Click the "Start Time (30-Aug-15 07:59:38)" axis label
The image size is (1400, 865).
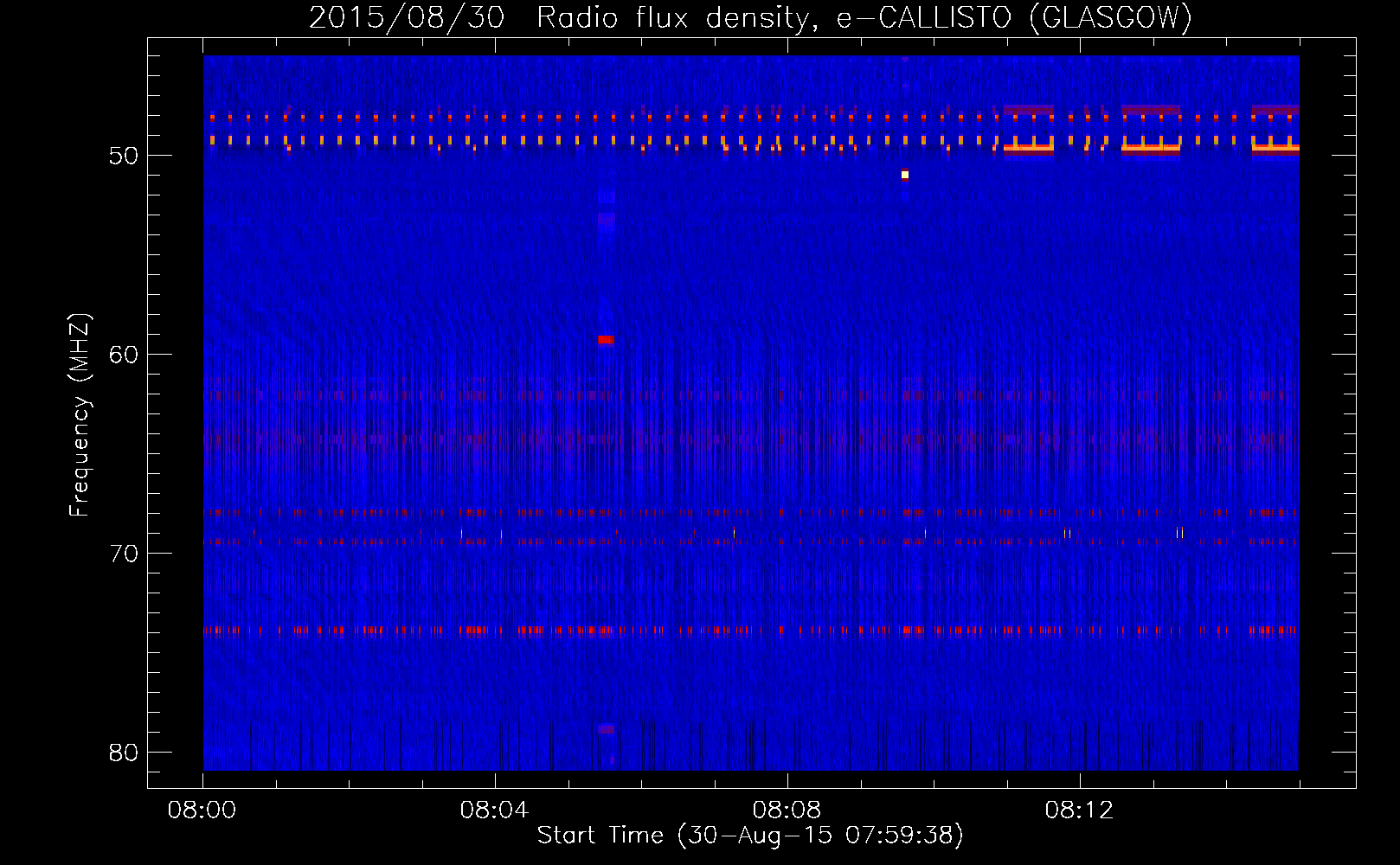(750, 836)
